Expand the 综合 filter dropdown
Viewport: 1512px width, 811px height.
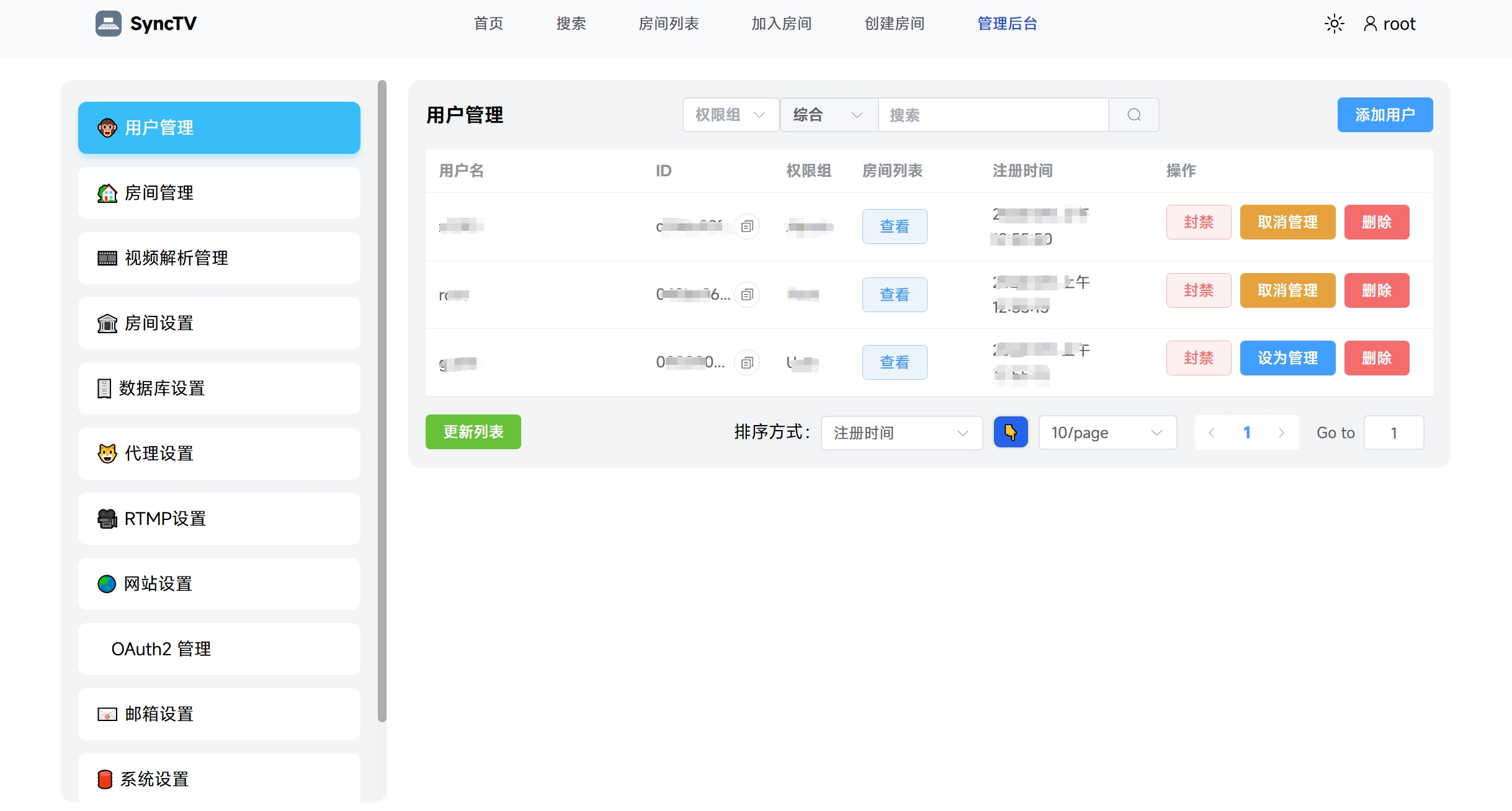tap(828, 115)
